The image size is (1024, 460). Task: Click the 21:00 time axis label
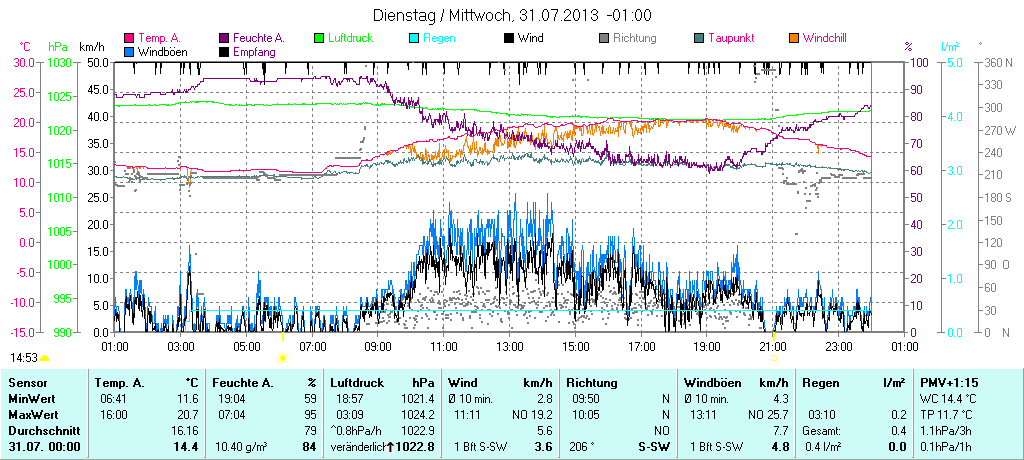(773, 346)
